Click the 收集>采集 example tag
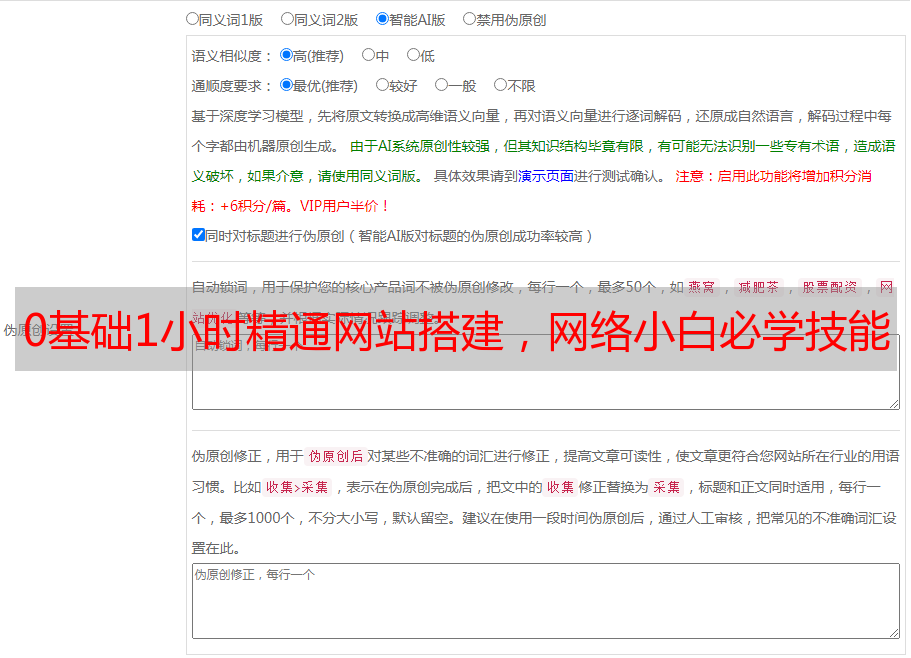Image resolution: width=911 pixels, height=658 pixels. coord(297,487)
